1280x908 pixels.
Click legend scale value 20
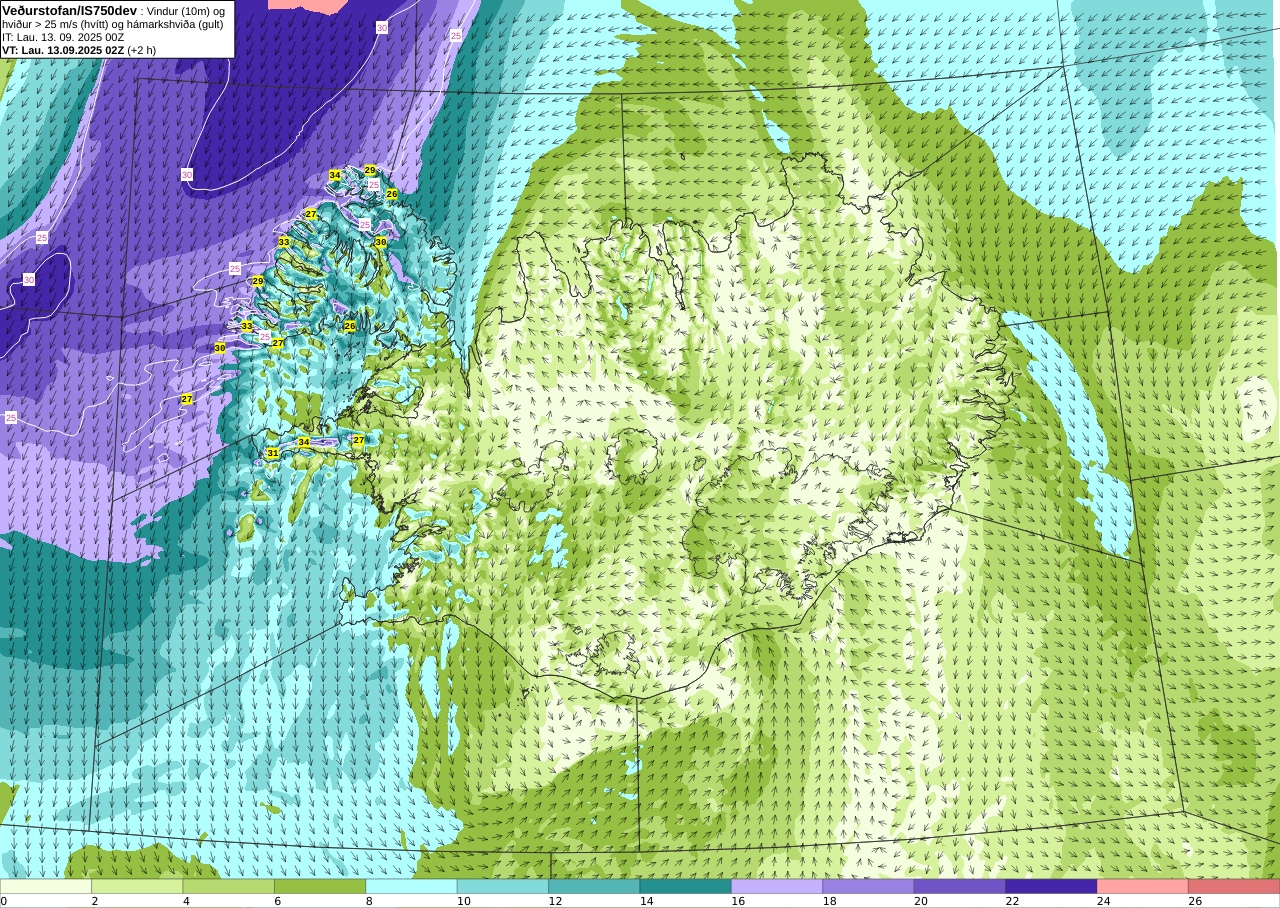coord(921,901)
